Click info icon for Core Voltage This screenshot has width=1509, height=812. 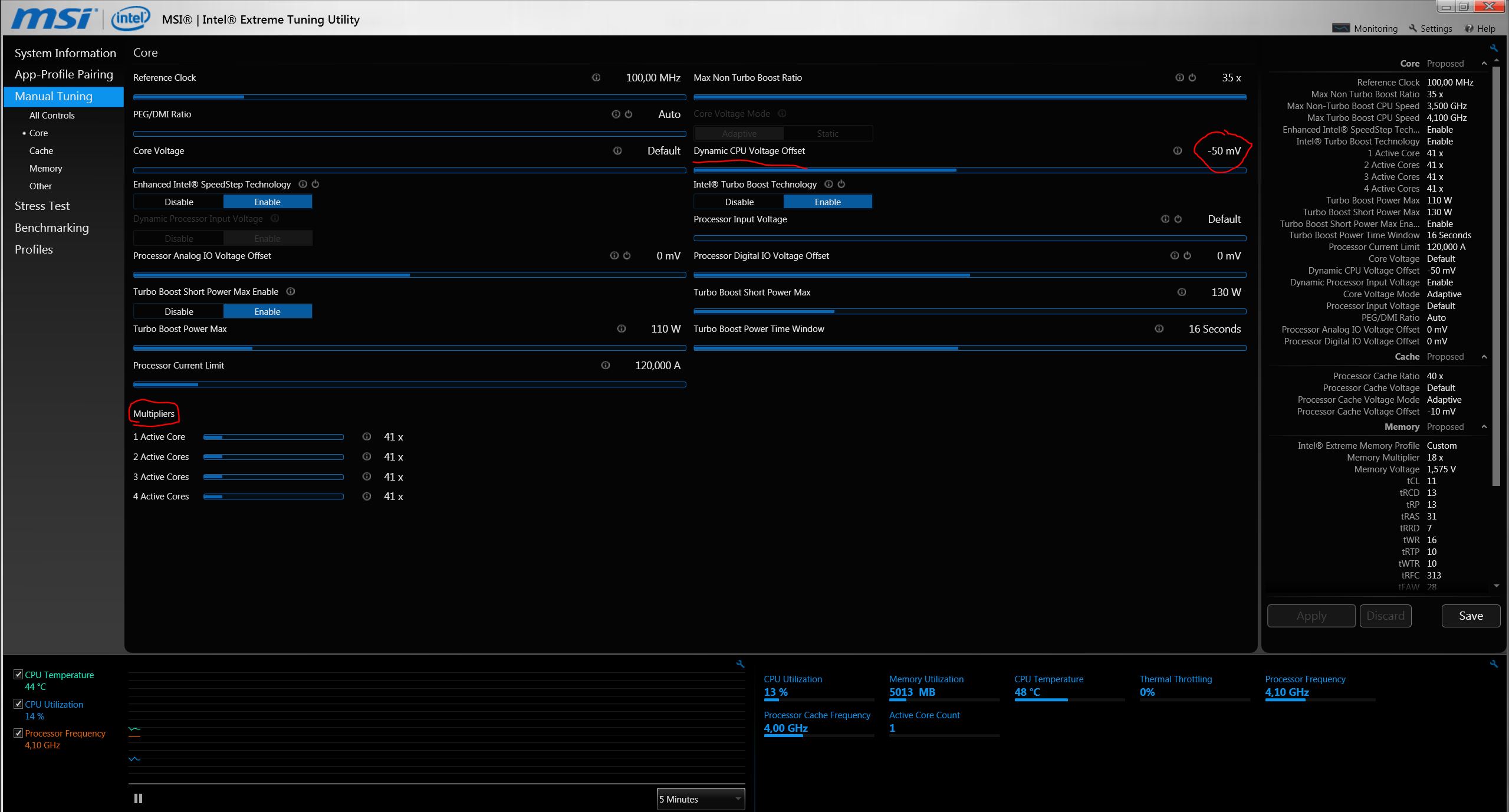click(617, 150)
